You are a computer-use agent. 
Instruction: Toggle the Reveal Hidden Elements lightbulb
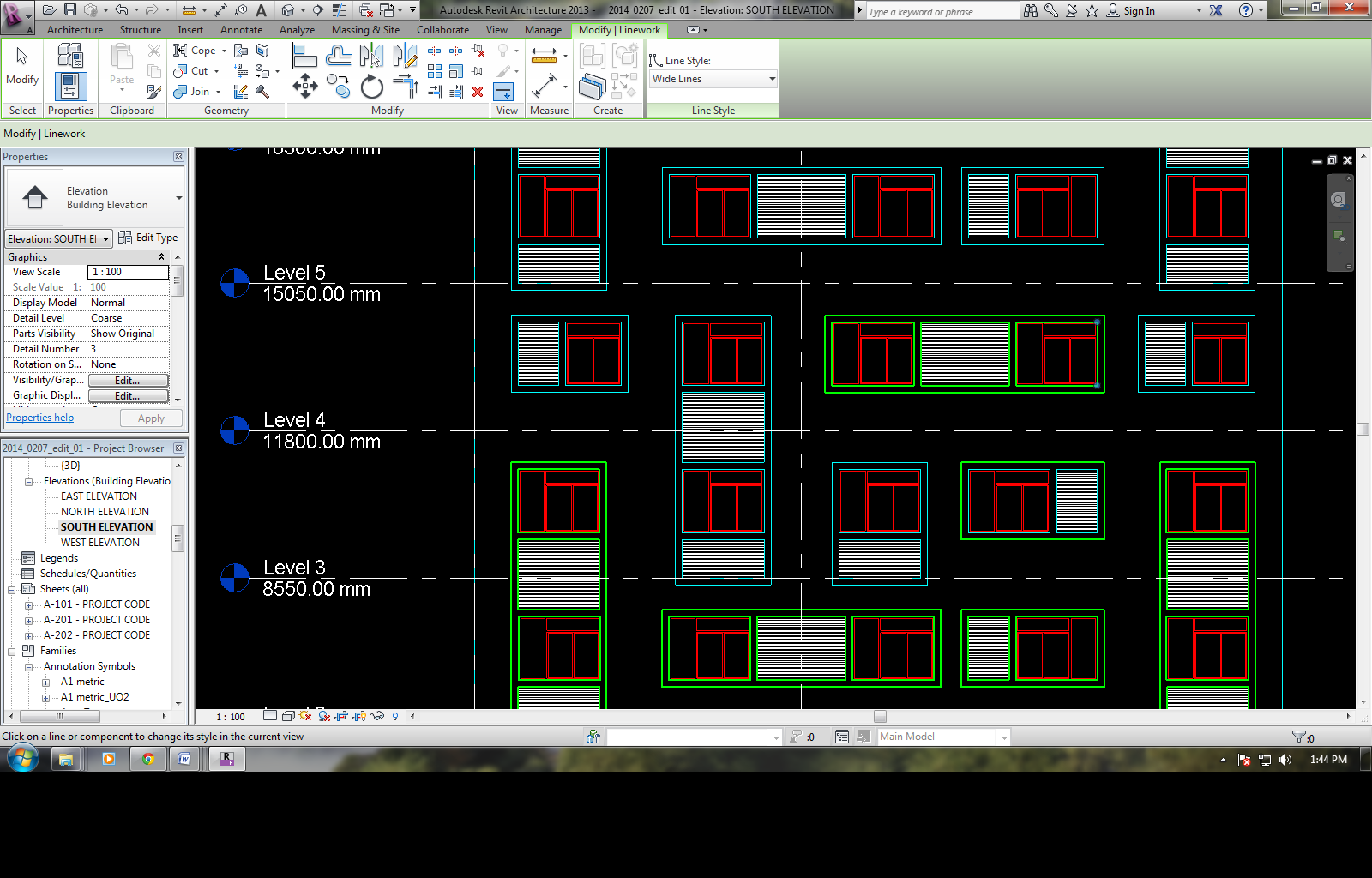(x=395, y=716)
